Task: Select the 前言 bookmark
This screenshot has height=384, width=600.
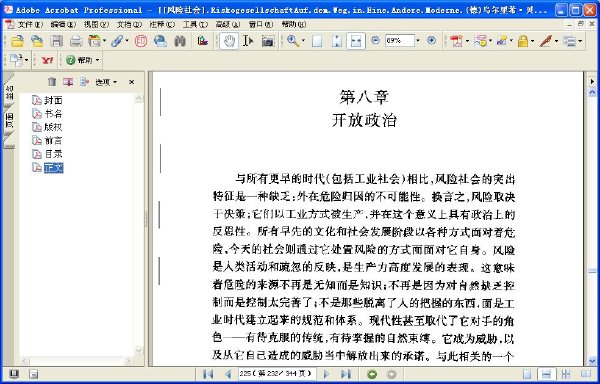Action: pyautogui.click(x=53, y=140)
